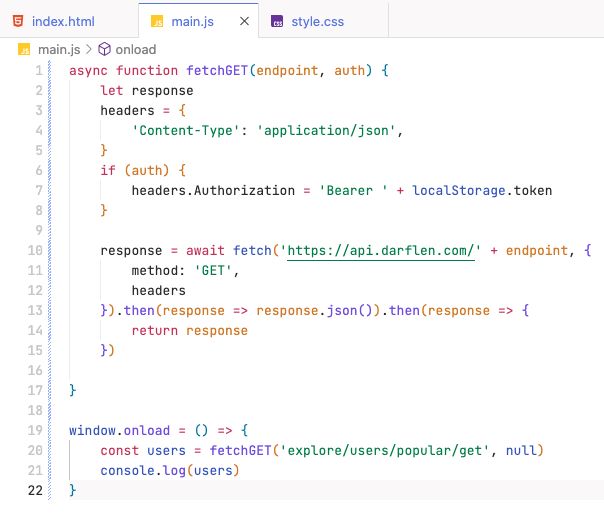Select main.js in the breadcrumb path

pos(59,49)
